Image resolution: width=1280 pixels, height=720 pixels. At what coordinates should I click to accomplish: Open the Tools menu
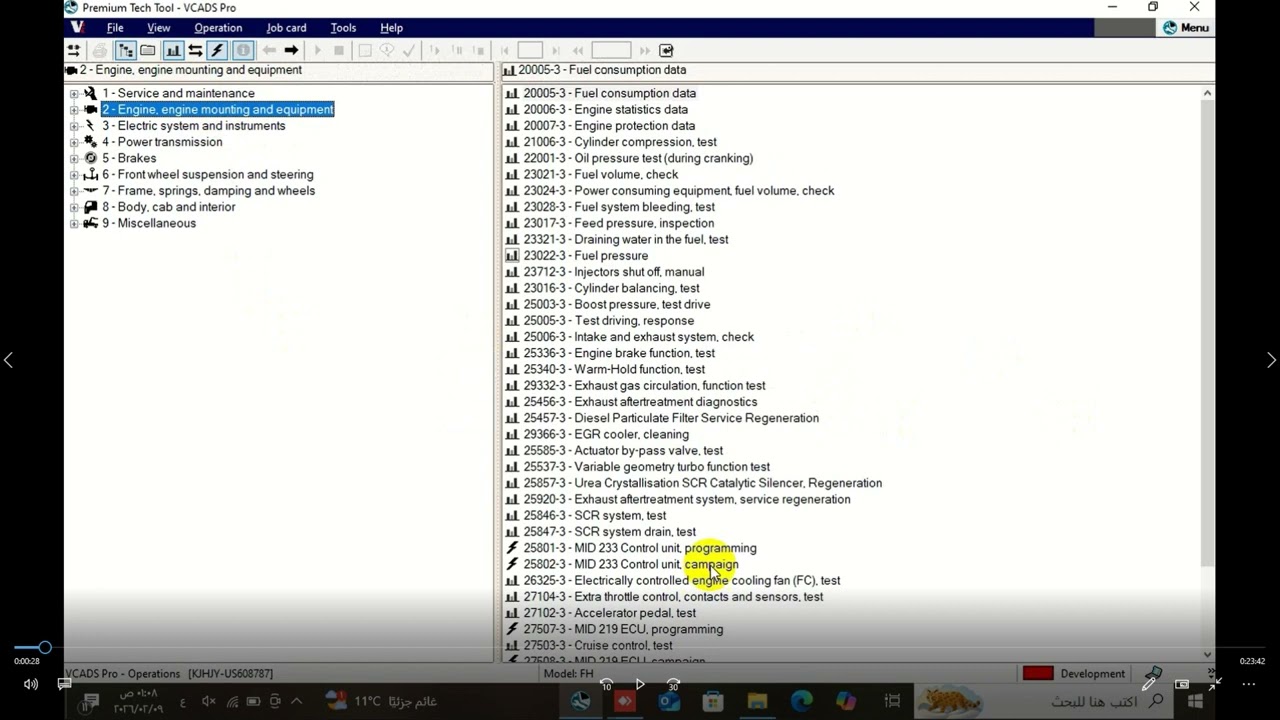coord(343,28)
